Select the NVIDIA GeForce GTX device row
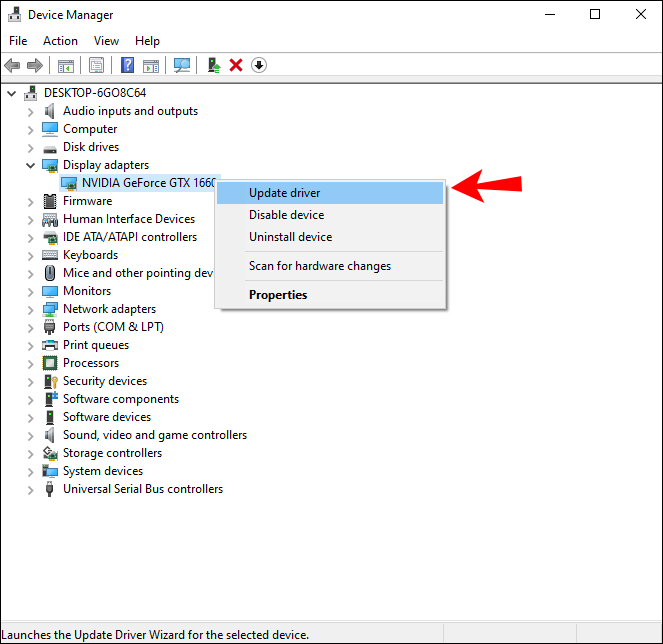 click(x=139, y=183)
